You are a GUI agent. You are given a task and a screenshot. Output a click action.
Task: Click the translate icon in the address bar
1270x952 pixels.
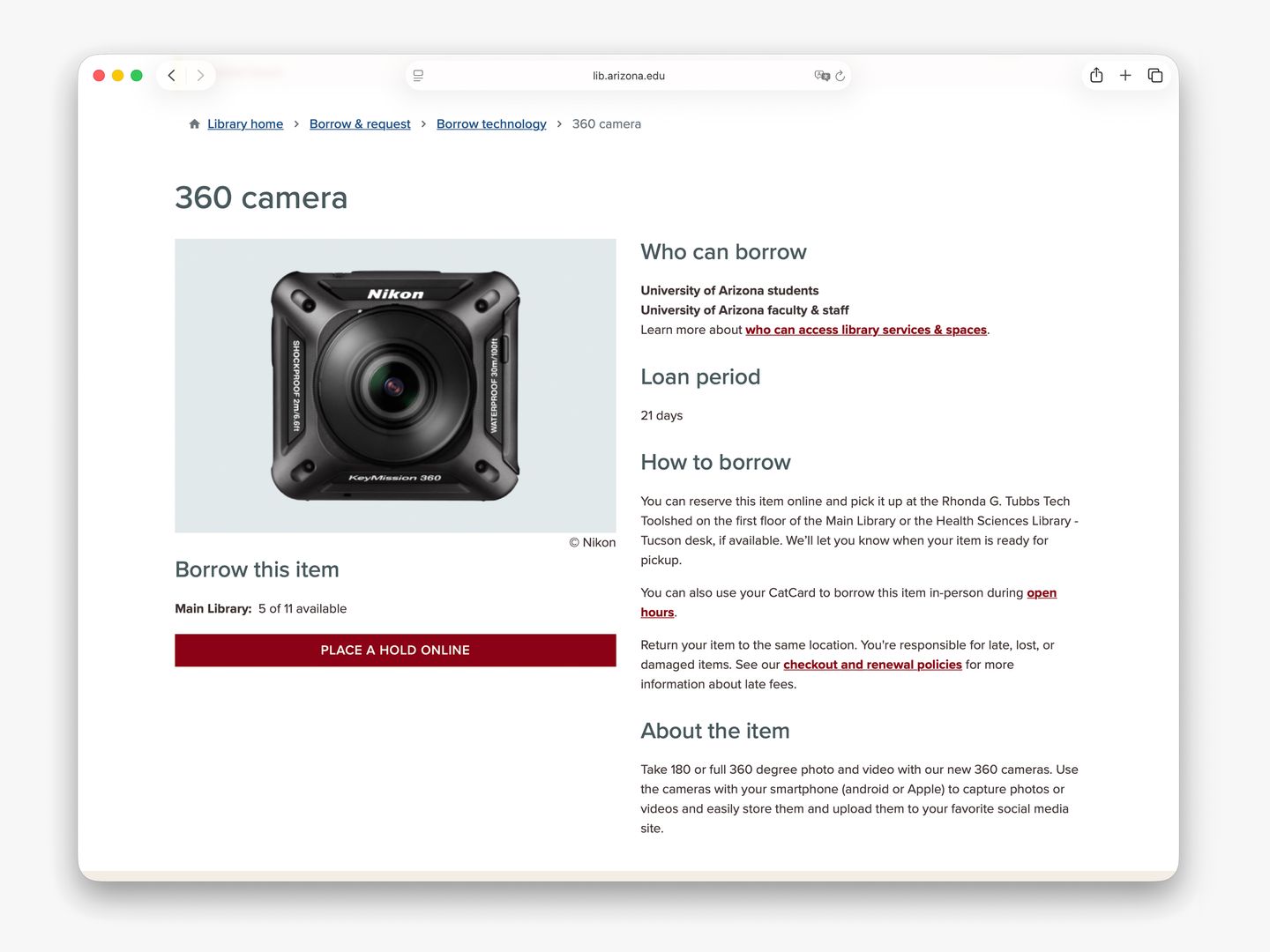pos(822,76)
